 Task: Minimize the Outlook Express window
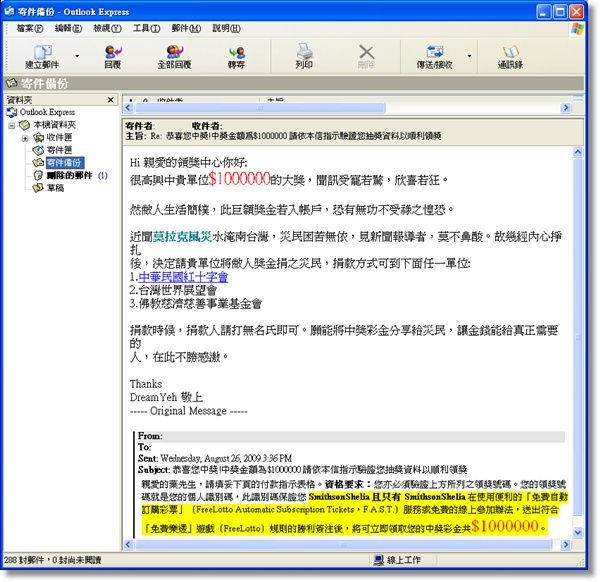544,12
